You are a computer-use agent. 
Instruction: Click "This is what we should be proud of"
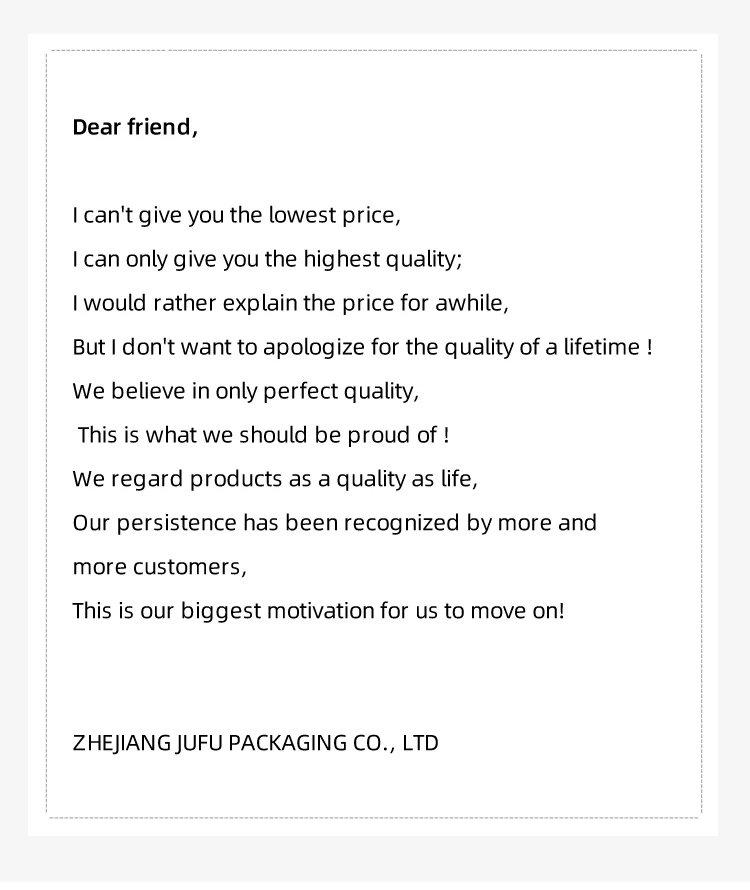click(x=263, y=435)
